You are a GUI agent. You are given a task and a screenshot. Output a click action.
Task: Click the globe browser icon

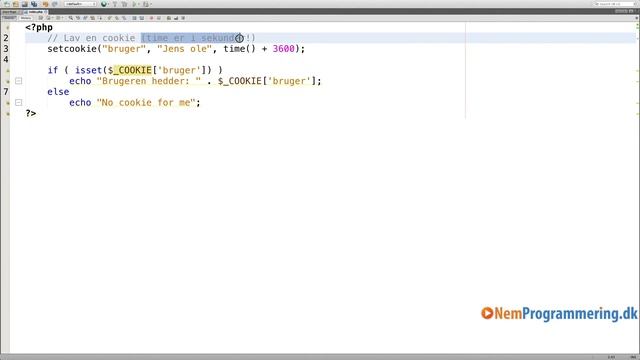(104, 4)
